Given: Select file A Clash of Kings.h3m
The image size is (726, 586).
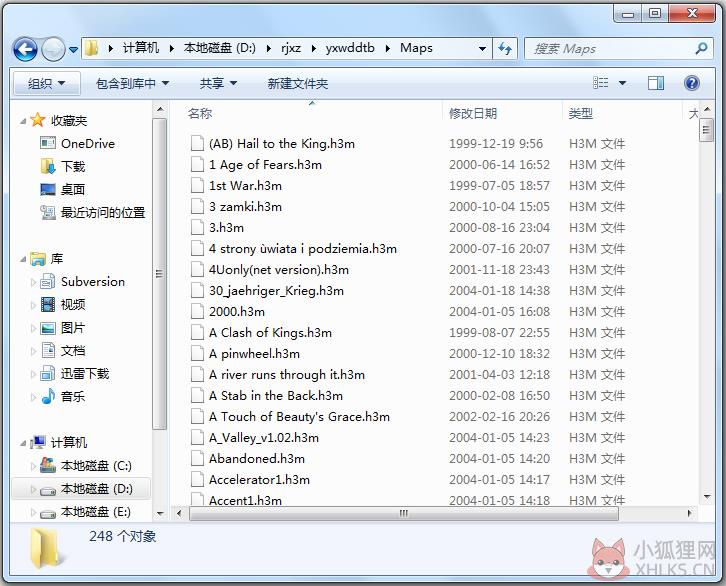Looking at the screenshot, I should pyautogui.click(x=270, y=333).
